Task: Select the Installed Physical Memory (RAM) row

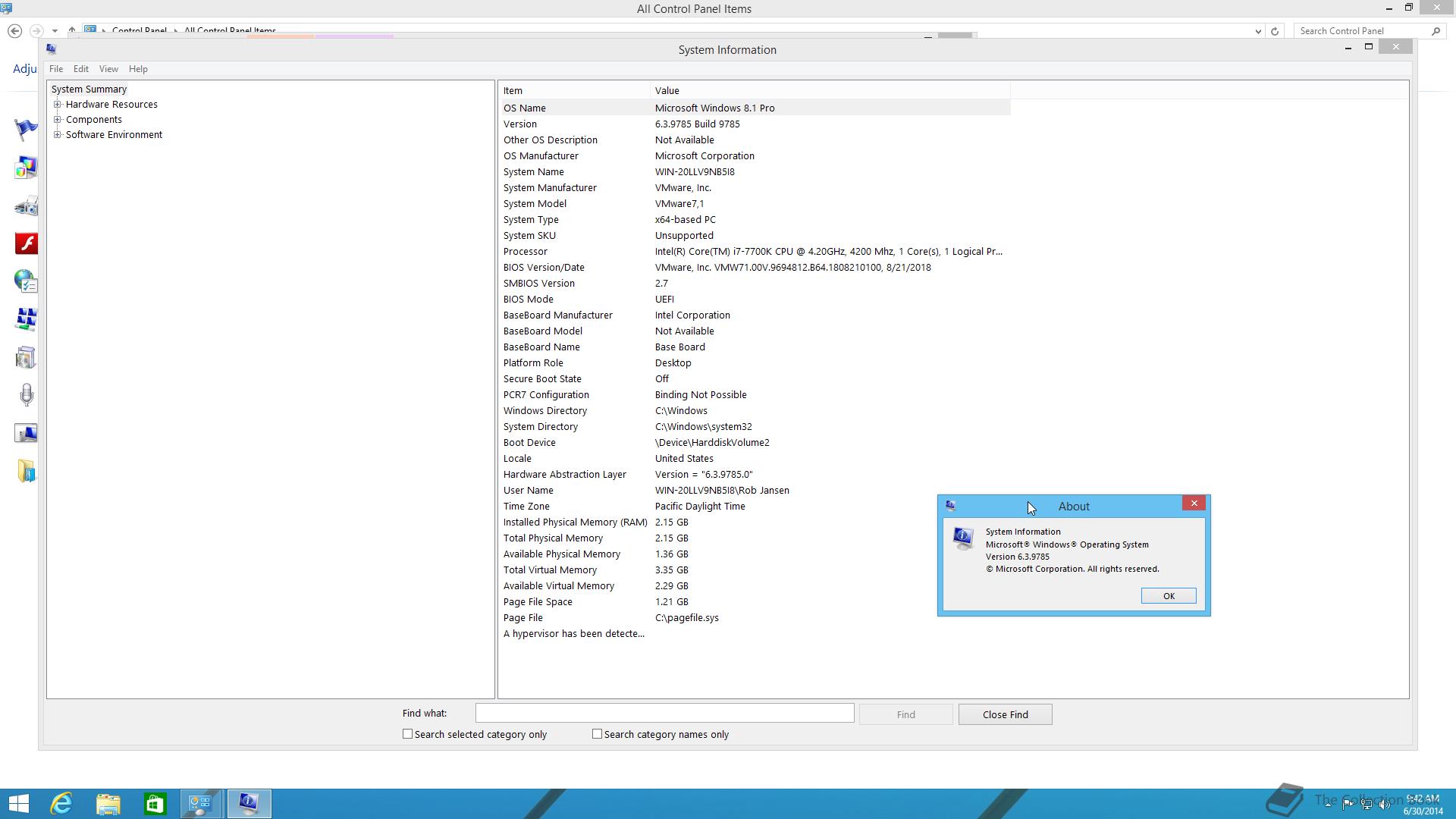Action: [x=755, y=522]
